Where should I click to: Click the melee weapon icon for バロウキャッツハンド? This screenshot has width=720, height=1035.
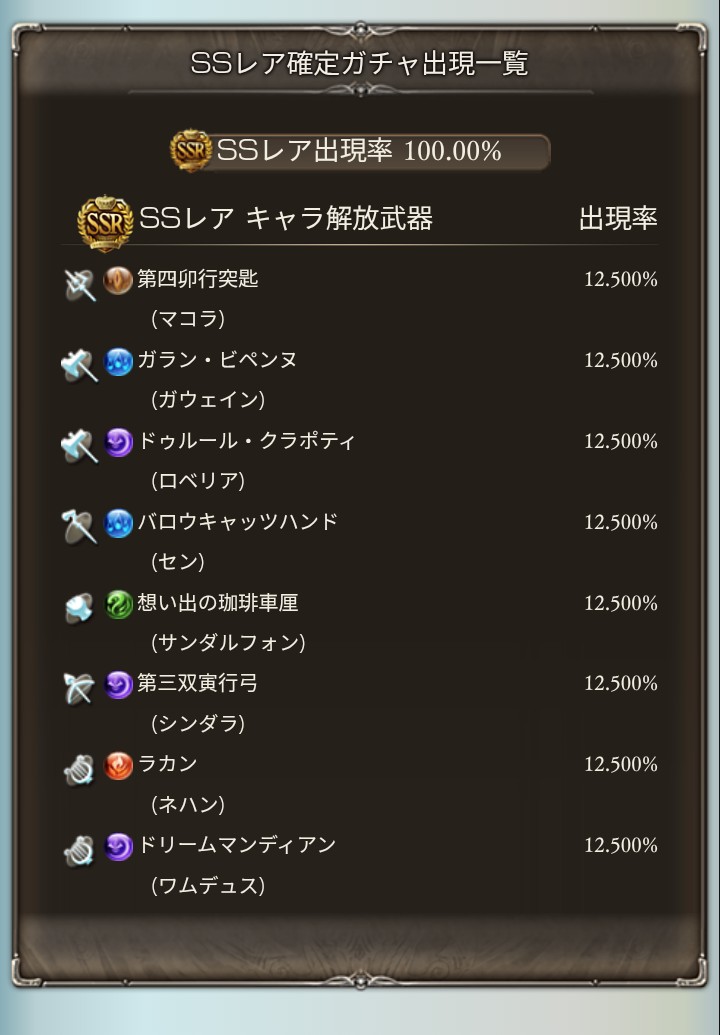pyautogui.click(x=79, y=527)
